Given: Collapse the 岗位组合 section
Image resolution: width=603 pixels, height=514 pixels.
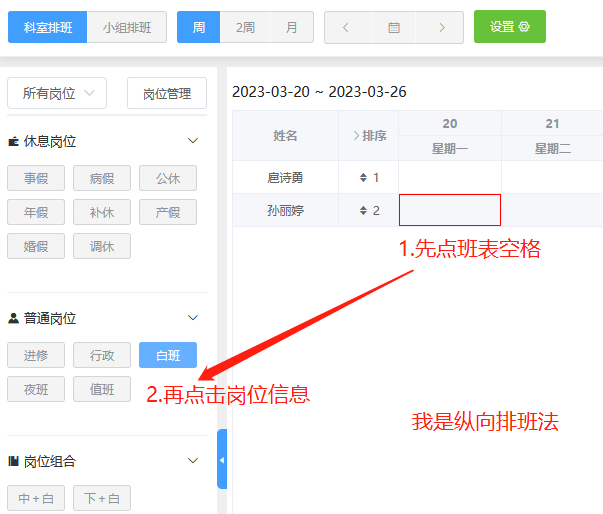Looking at the screenshot, I should [194, 461].
